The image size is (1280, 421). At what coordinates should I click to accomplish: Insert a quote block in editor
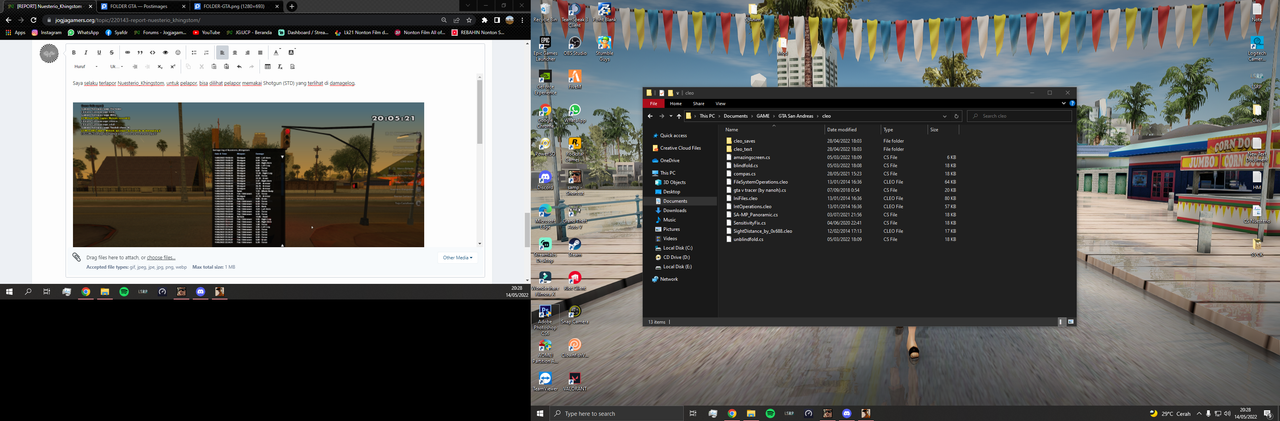pyautogui.click(x=140, y=53)
